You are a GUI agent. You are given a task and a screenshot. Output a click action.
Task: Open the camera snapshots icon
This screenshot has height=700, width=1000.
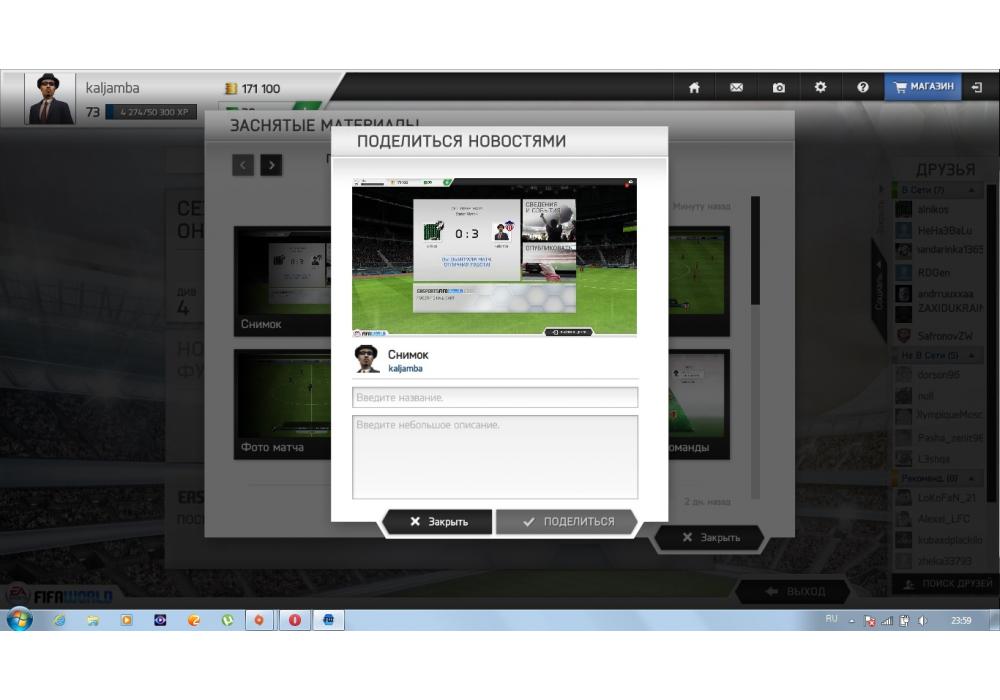(x=779, y=88)
